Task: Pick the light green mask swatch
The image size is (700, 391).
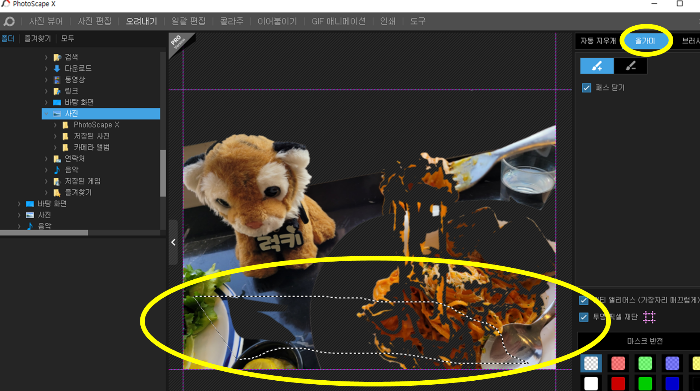Action: pos(645,363)
